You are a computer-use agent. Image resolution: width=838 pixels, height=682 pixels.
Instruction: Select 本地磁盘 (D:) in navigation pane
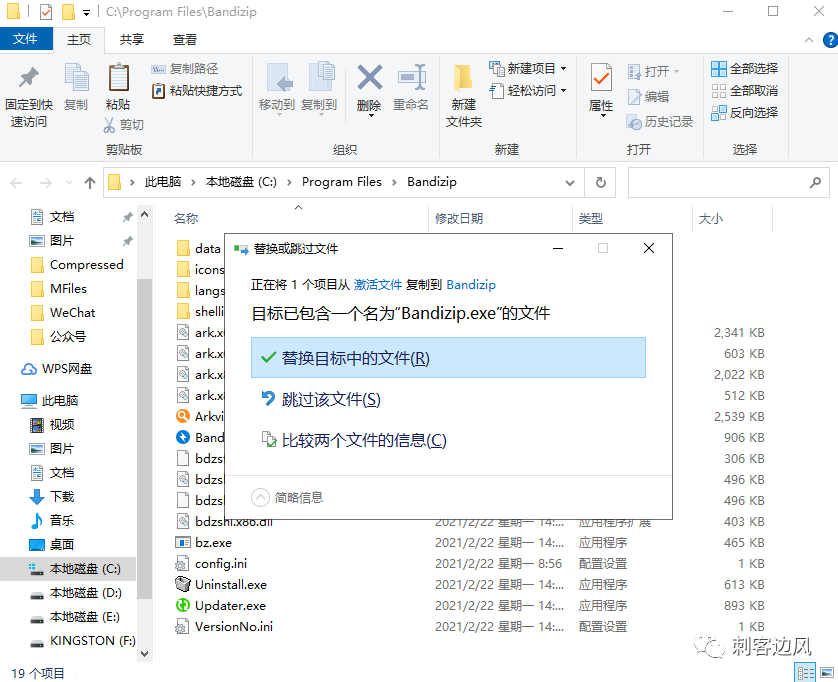pyautogui.click(x=77, y=593)
